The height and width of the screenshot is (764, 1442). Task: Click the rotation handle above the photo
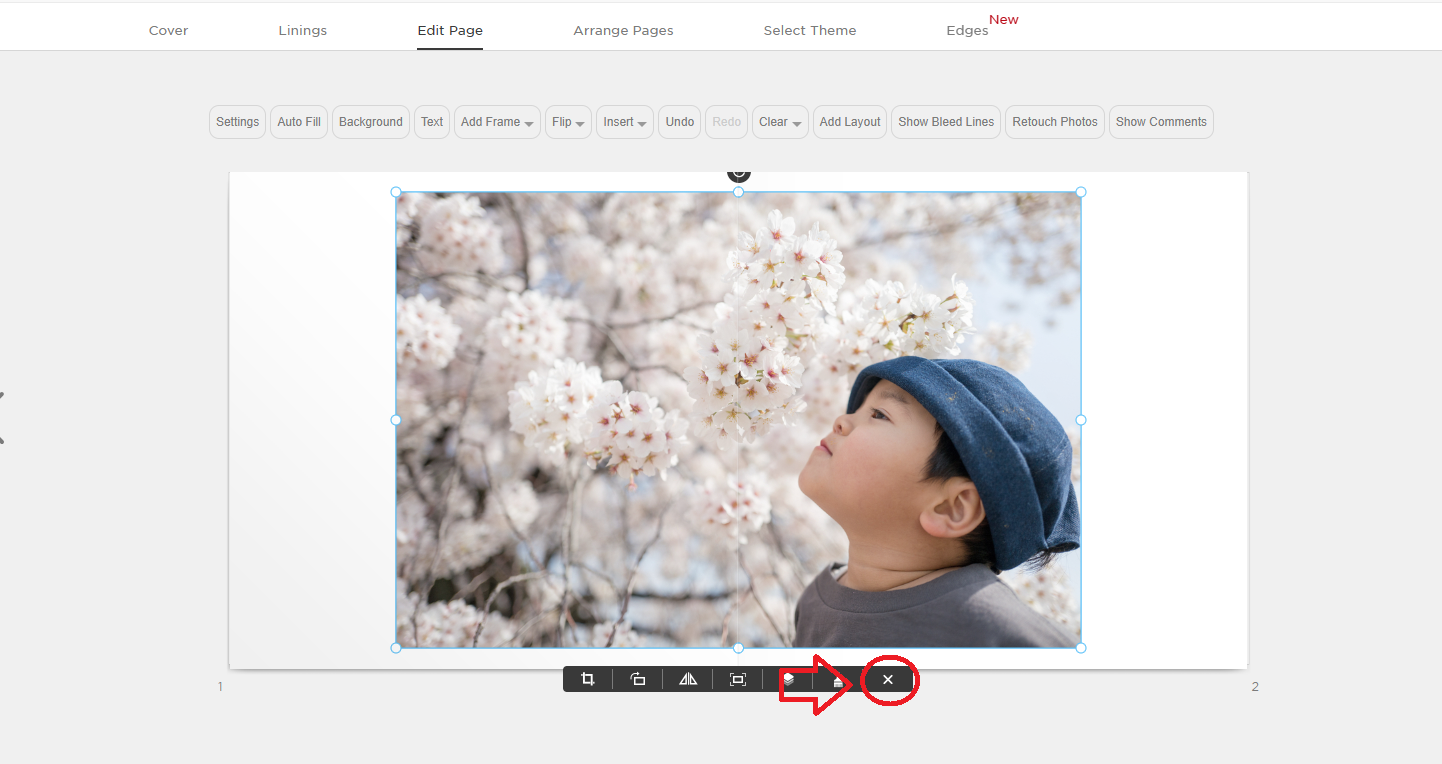(738, 174)
